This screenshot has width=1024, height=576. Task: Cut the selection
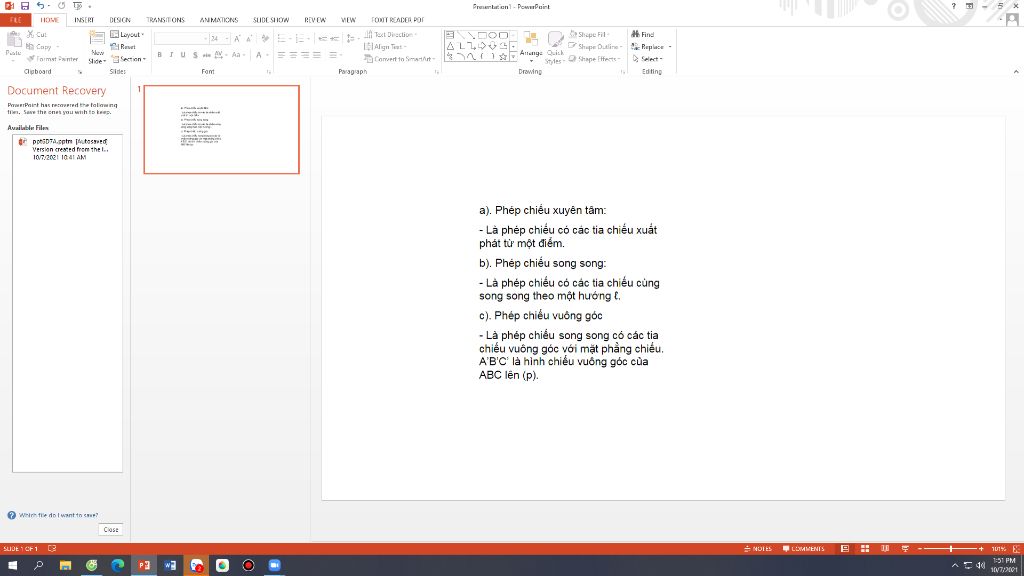[x=37, y=35]
